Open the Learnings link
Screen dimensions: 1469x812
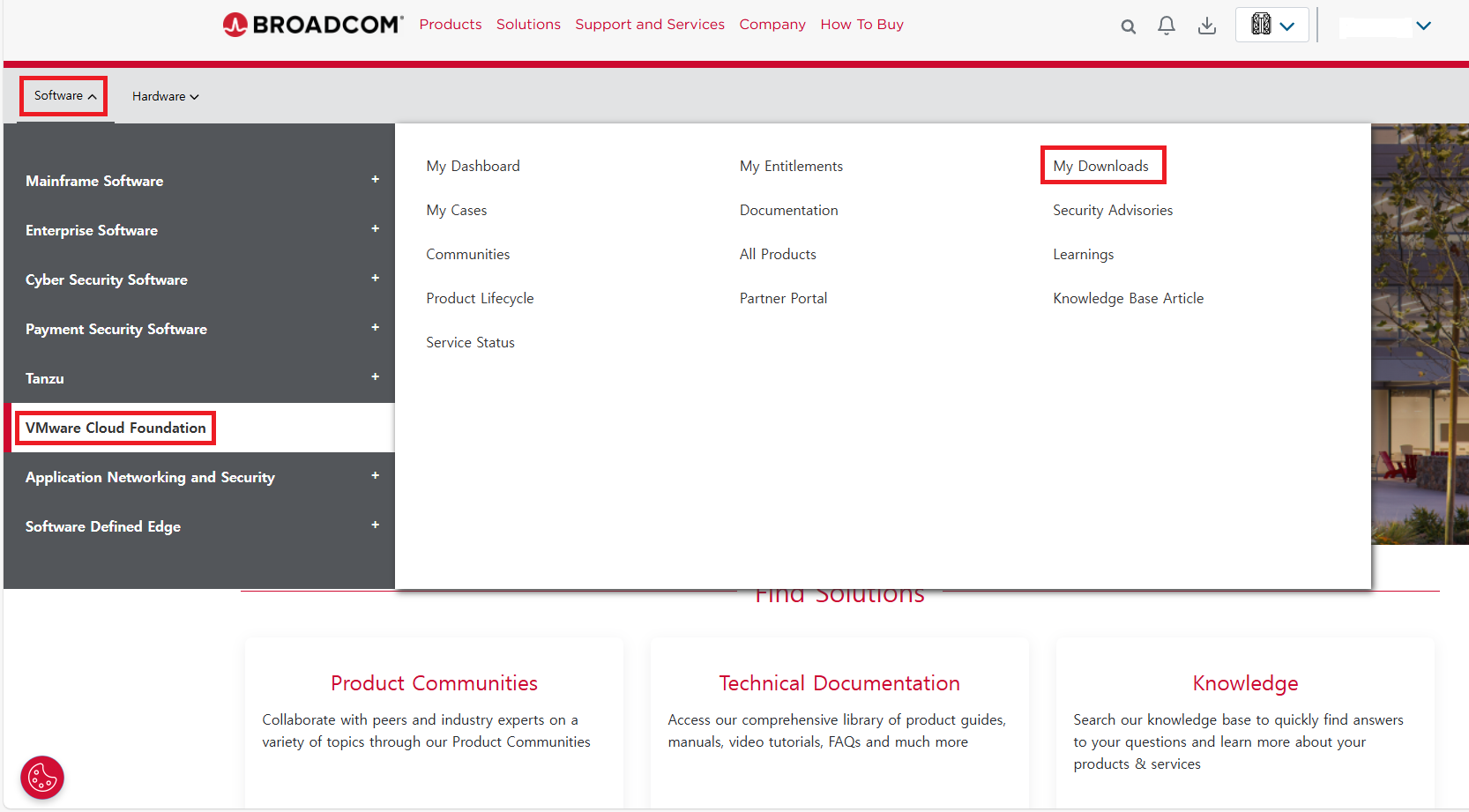tap(1084, 254)
